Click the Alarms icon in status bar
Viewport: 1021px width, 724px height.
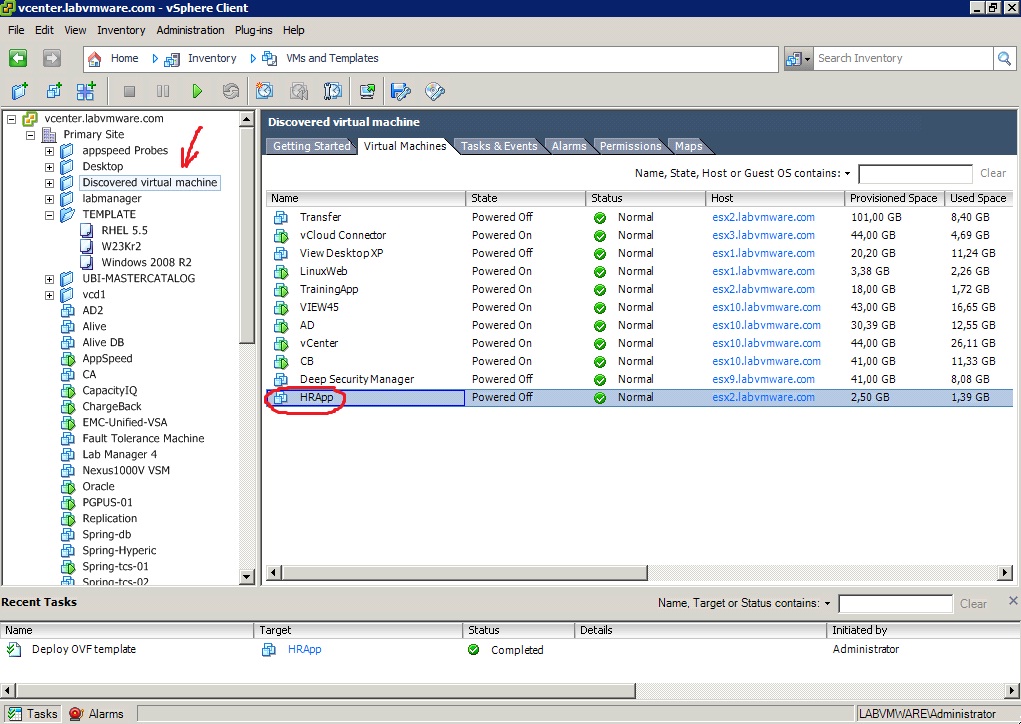(76, 714)
